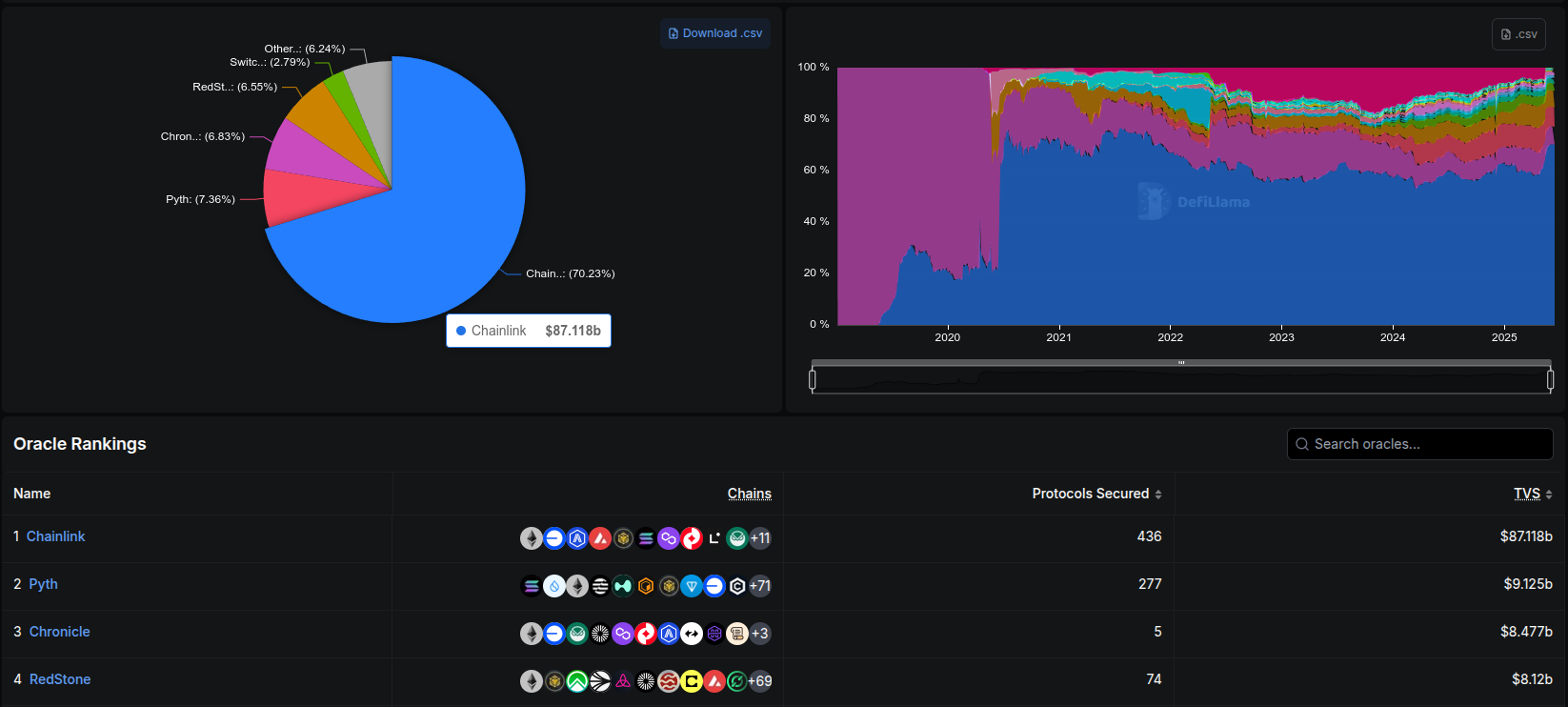
Task: Grab the left handle of chart range slider
Action: click(812, 380)
